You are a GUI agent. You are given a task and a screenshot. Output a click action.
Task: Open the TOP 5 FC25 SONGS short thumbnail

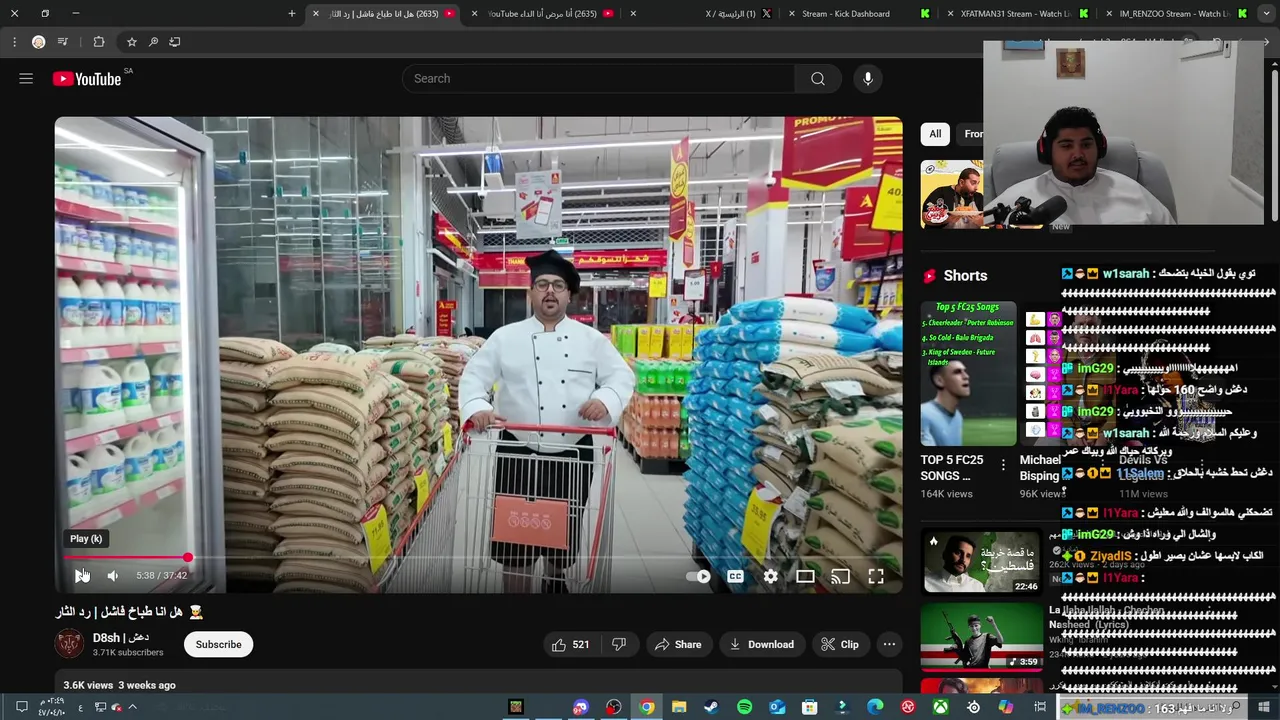pos(968,373)
